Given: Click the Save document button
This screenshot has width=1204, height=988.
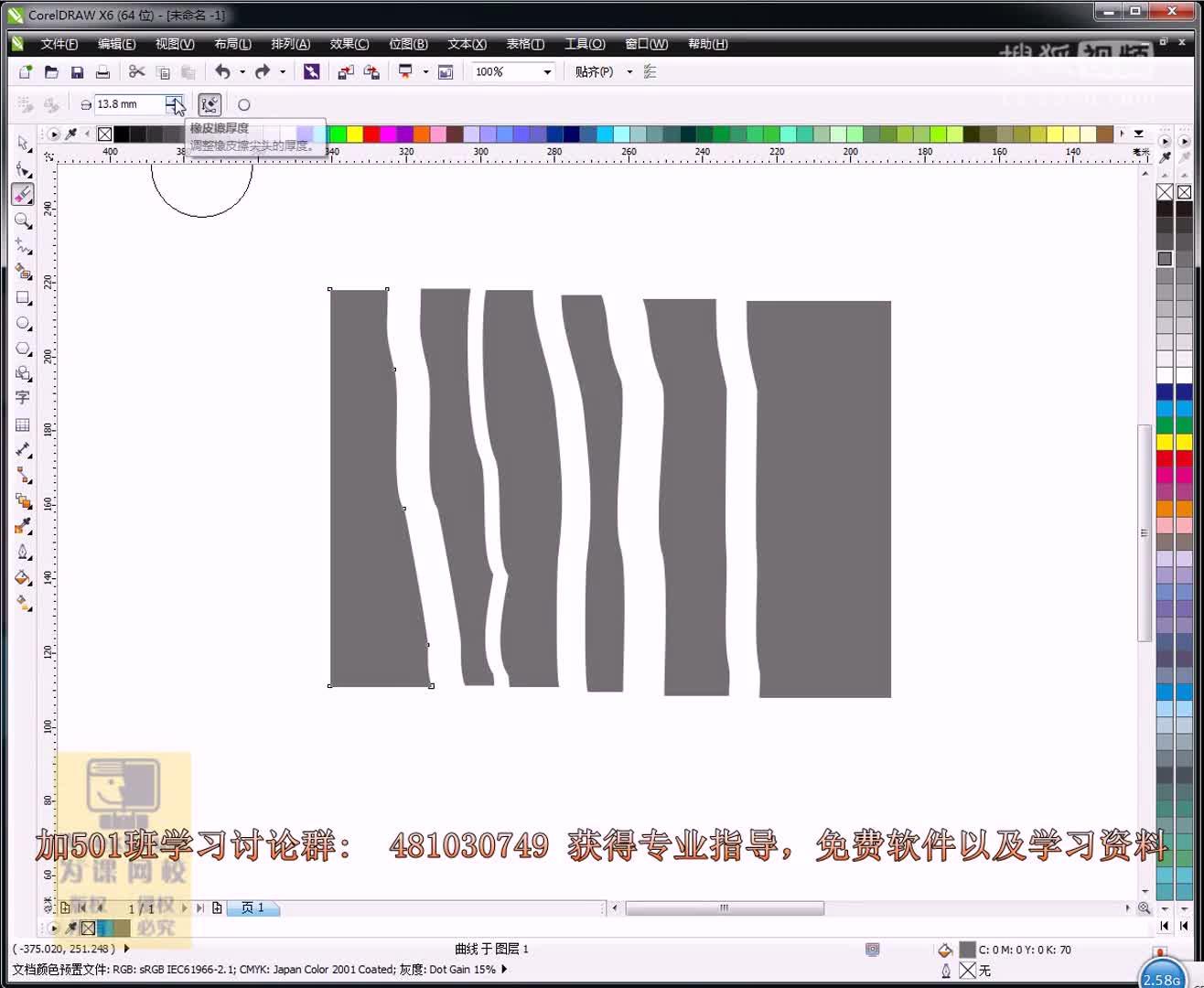Looking at the screenshot, I should 77,71.
